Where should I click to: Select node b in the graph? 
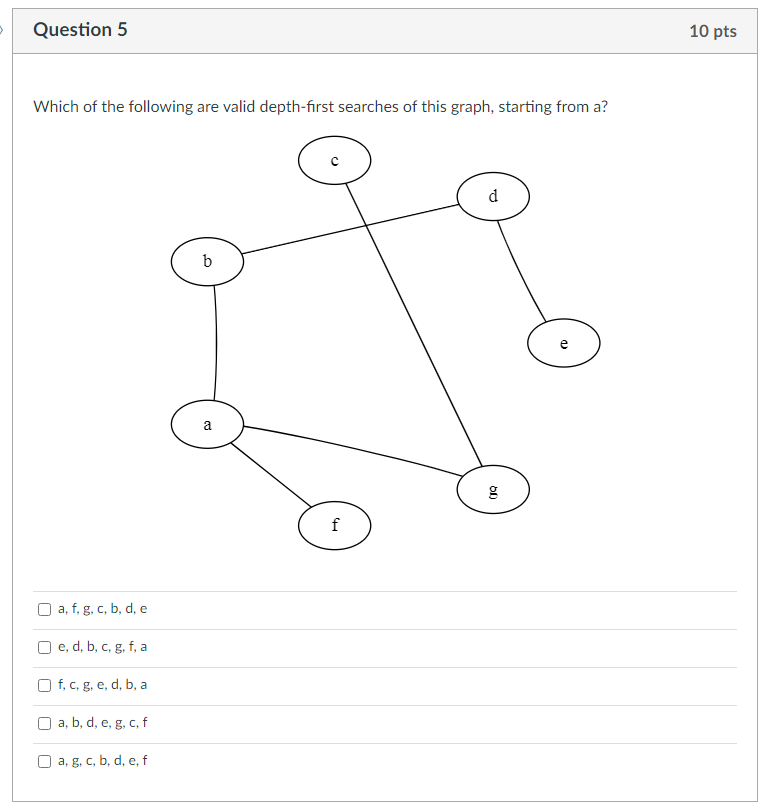tap(207, 262)
